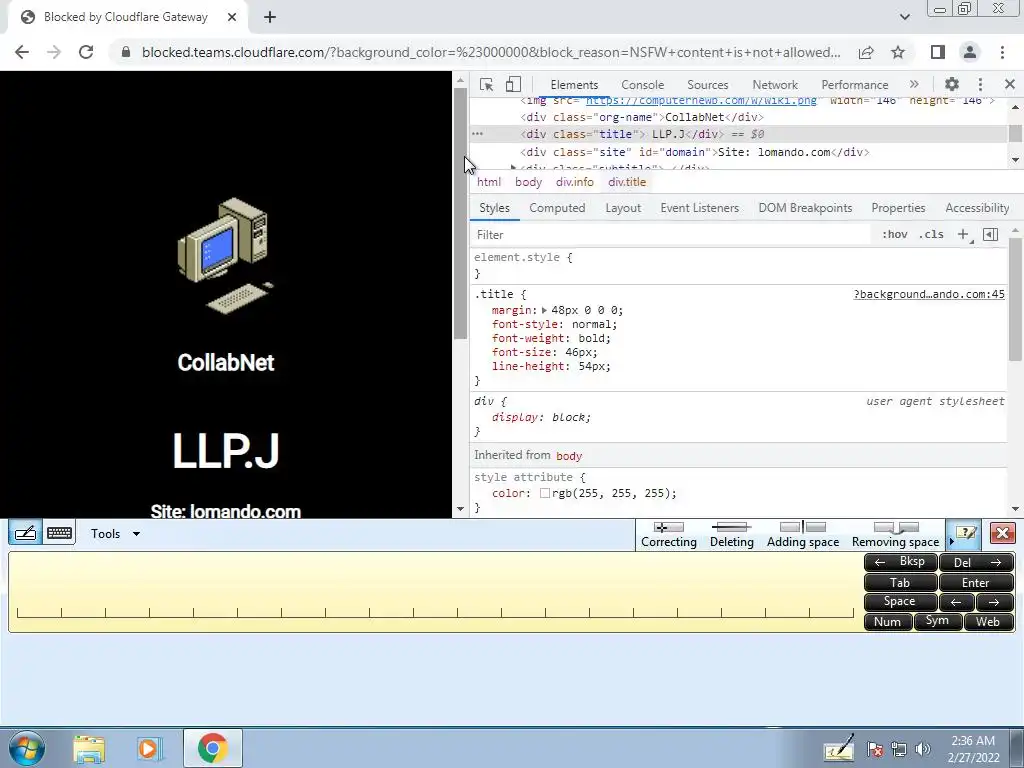
Task: Activate the inspect element picker icon
Action: click(486, 84)
